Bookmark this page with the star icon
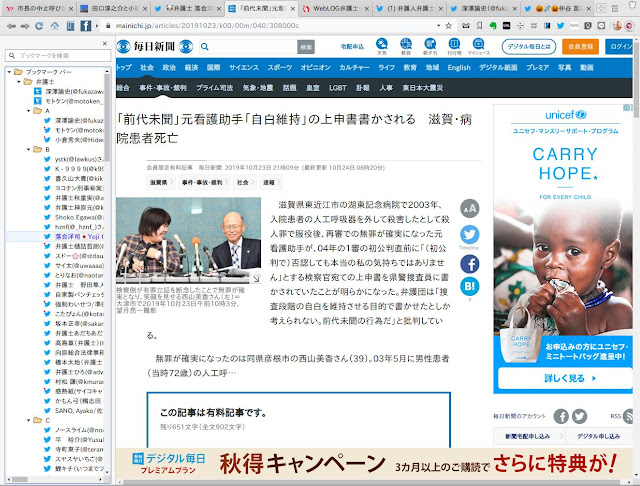Viewport: 640px width, 486px height. coord(449,26)
